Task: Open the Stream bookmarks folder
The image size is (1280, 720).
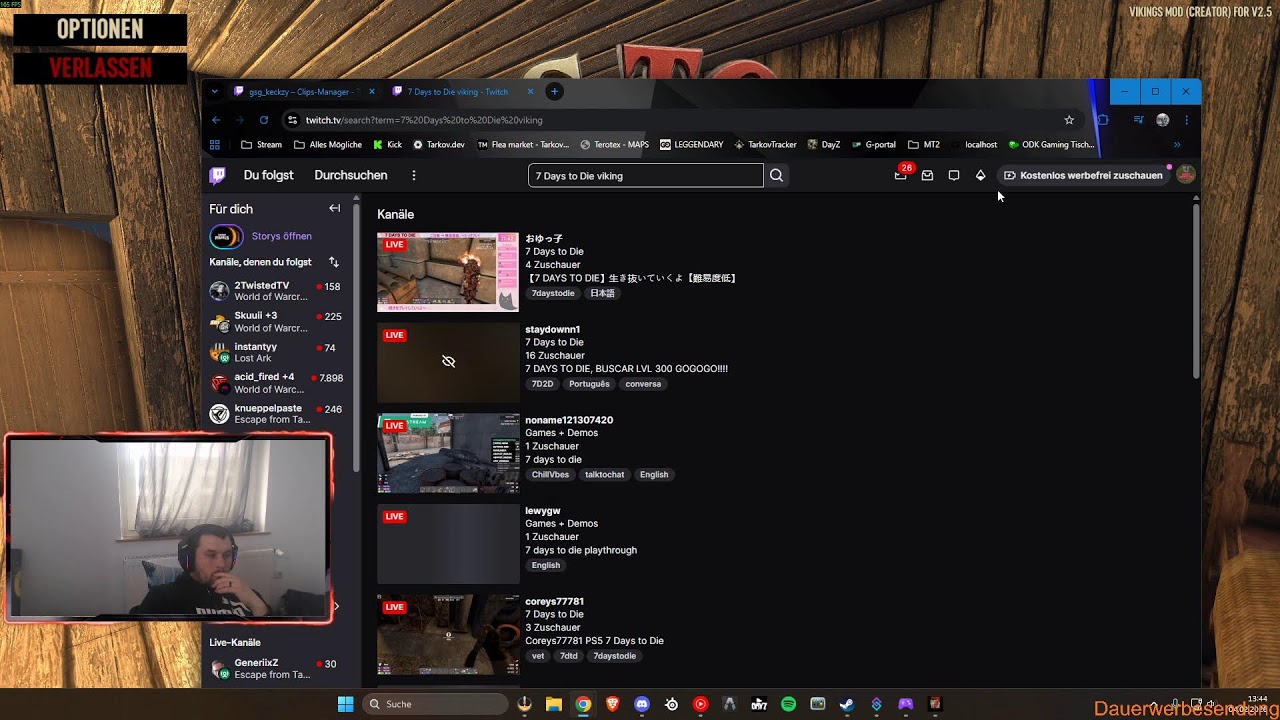Action: (262, 145)
